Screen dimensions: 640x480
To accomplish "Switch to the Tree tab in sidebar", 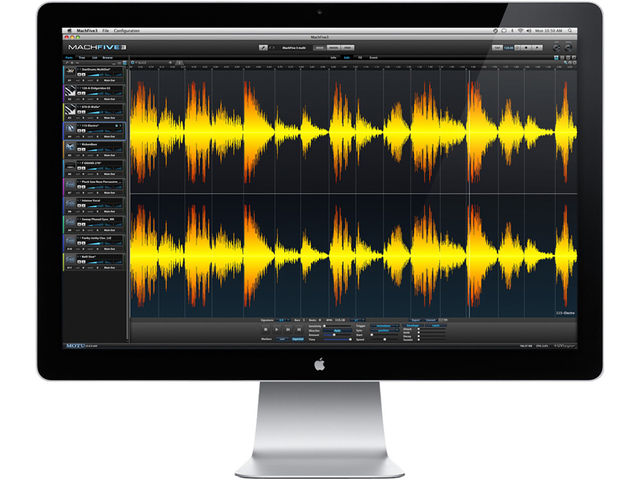I will coord(82,58).
